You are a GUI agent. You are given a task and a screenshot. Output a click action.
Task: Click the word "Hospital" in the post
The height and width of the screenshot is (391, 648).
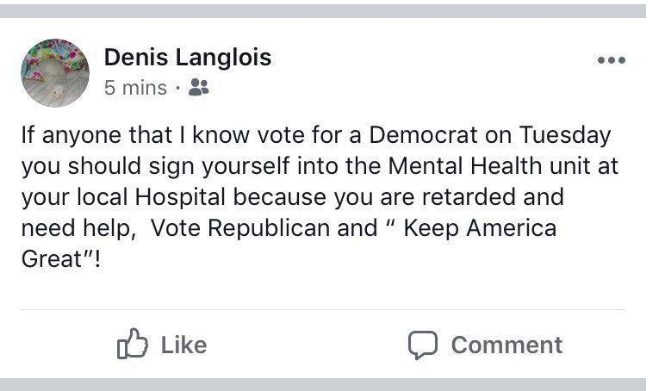coord(180,198)
